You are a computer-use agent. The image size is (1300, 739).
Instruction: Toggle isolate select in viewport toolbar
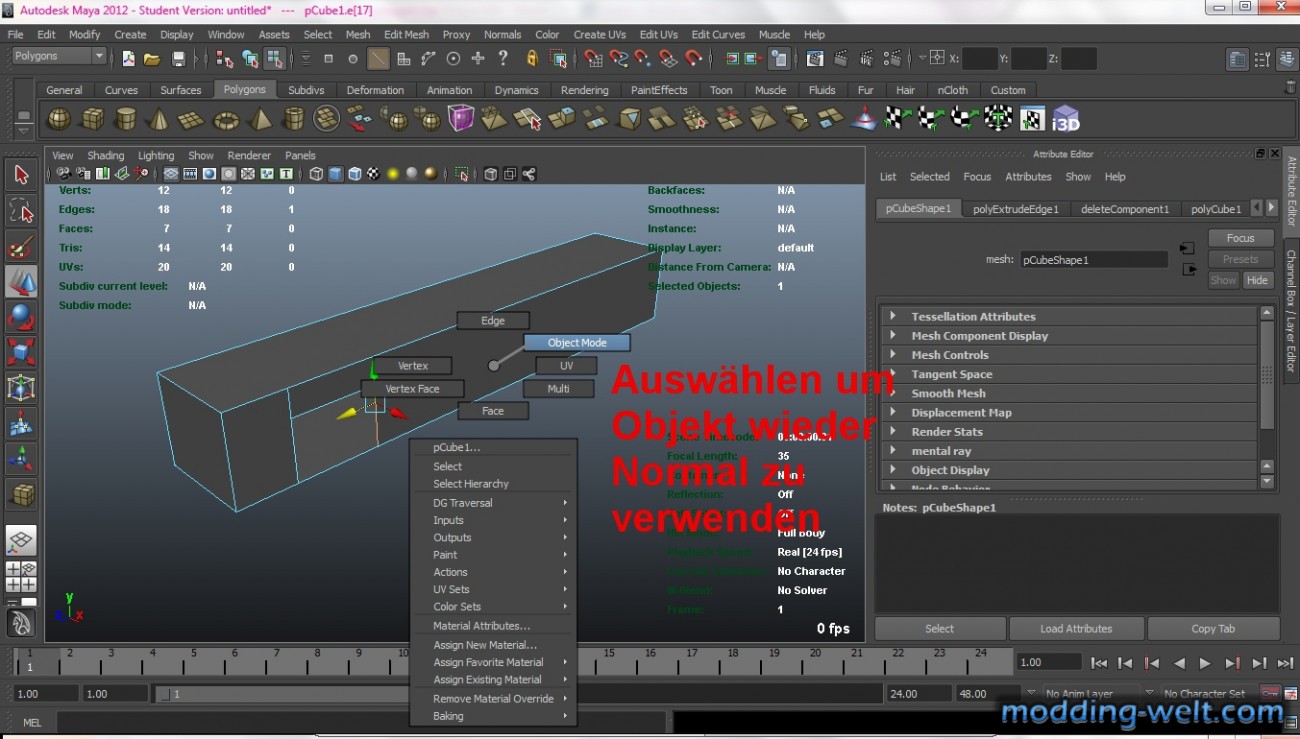[461, 174]
